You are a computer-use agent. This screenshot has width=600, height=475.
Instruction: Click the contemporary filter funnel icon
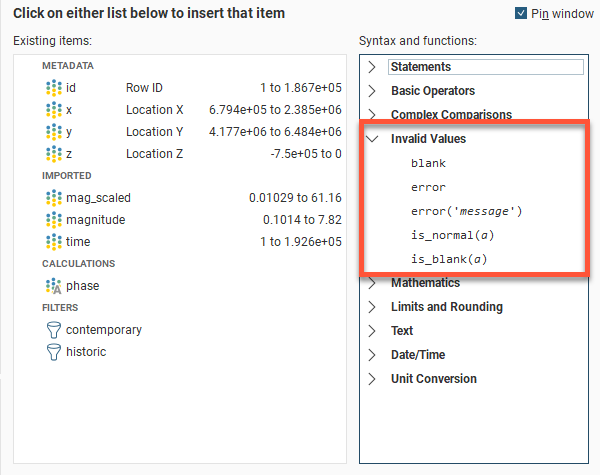(54, 330)
